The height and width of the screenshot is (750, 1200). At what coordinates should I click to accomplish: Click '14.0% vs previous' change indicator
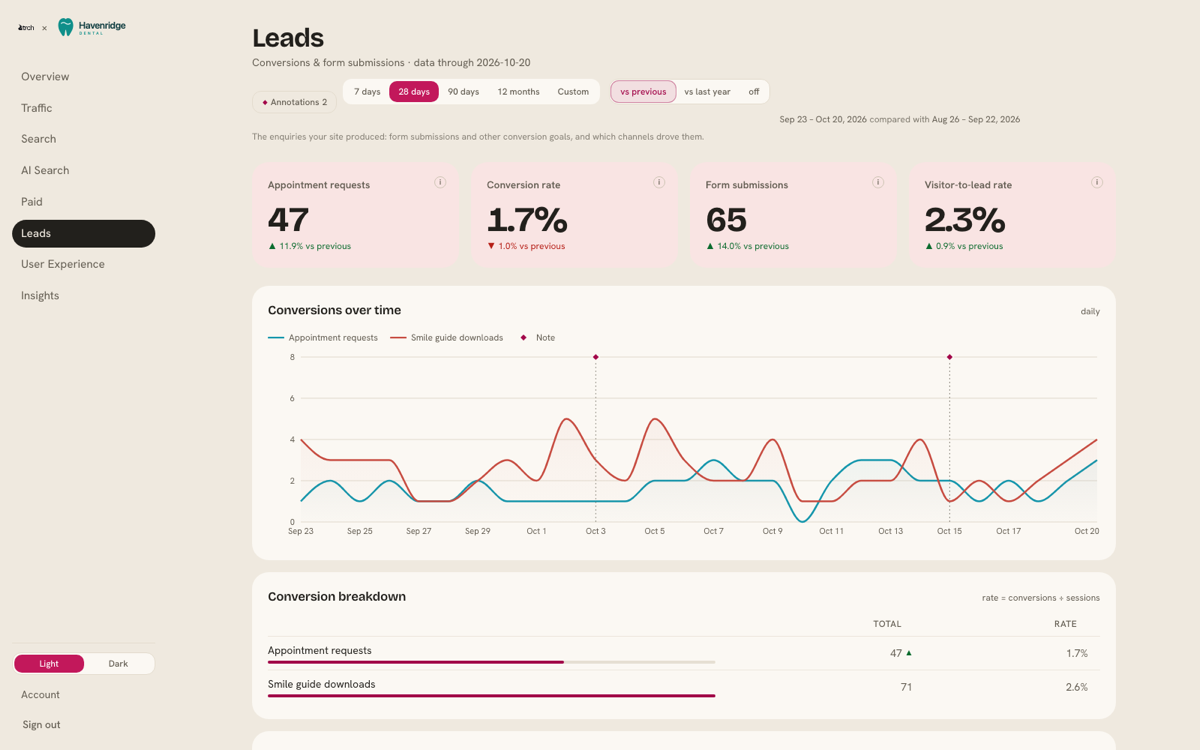pos(747,246)
